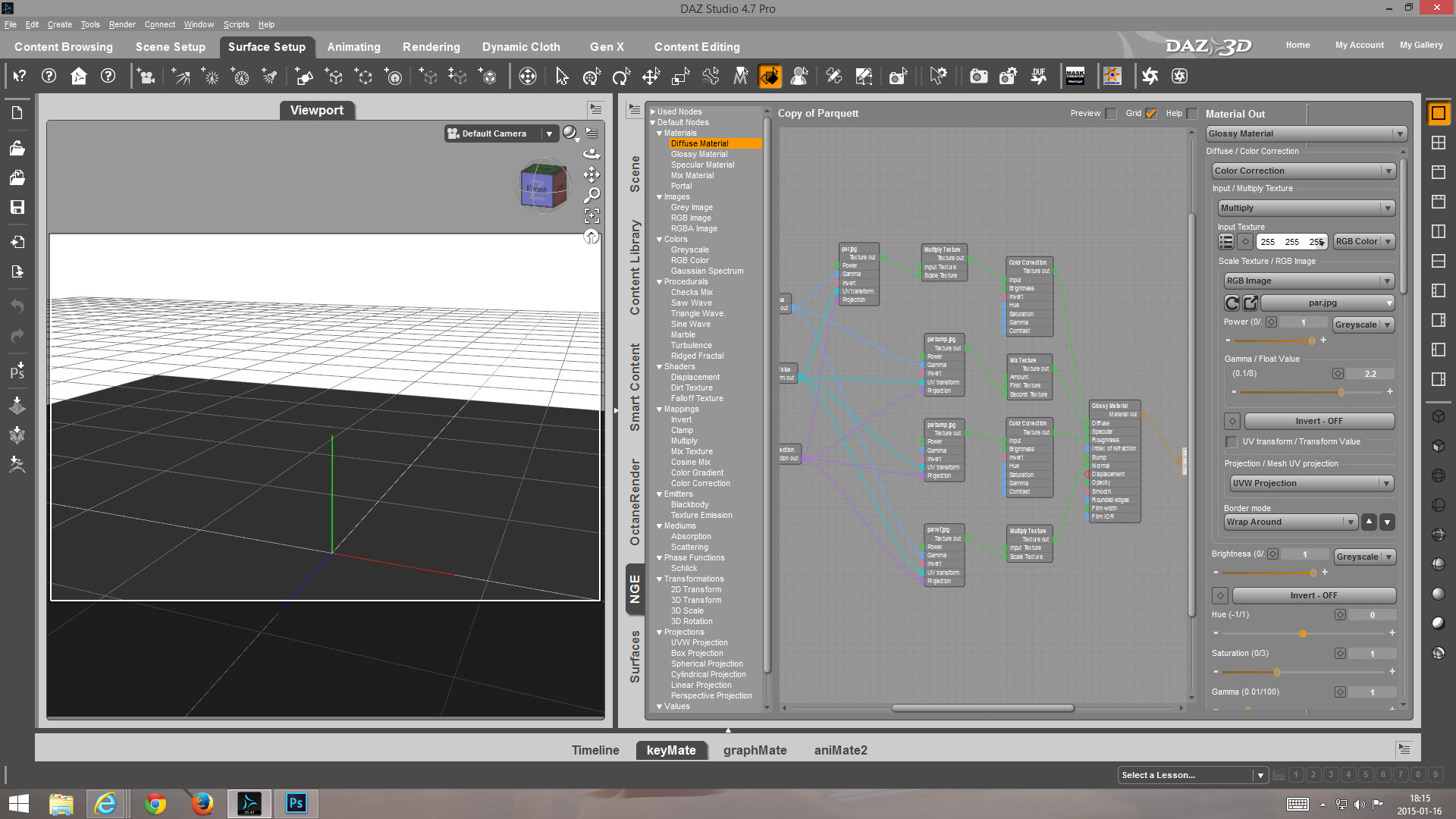The height and width of the screenshot is (819, 1456).
Task: Open the Render menu
Action: [121, 24]
